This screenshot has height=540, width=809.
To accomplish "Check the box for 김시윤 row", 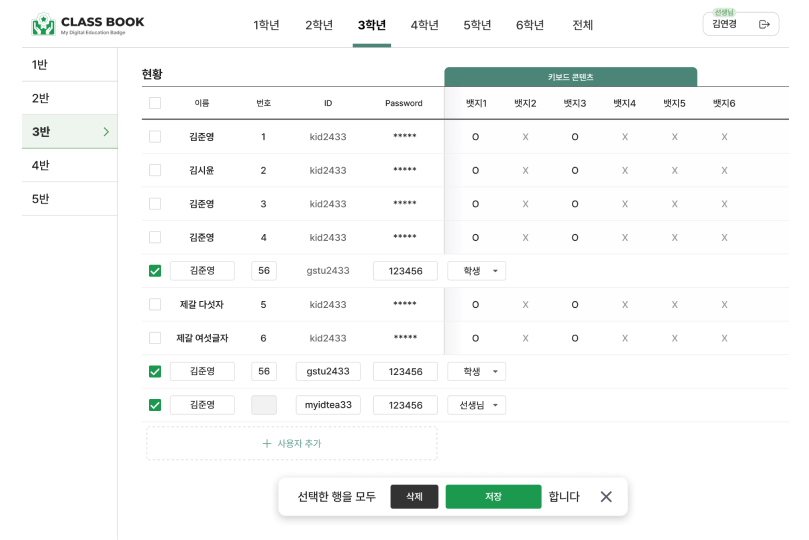I will tap(155, 170).
